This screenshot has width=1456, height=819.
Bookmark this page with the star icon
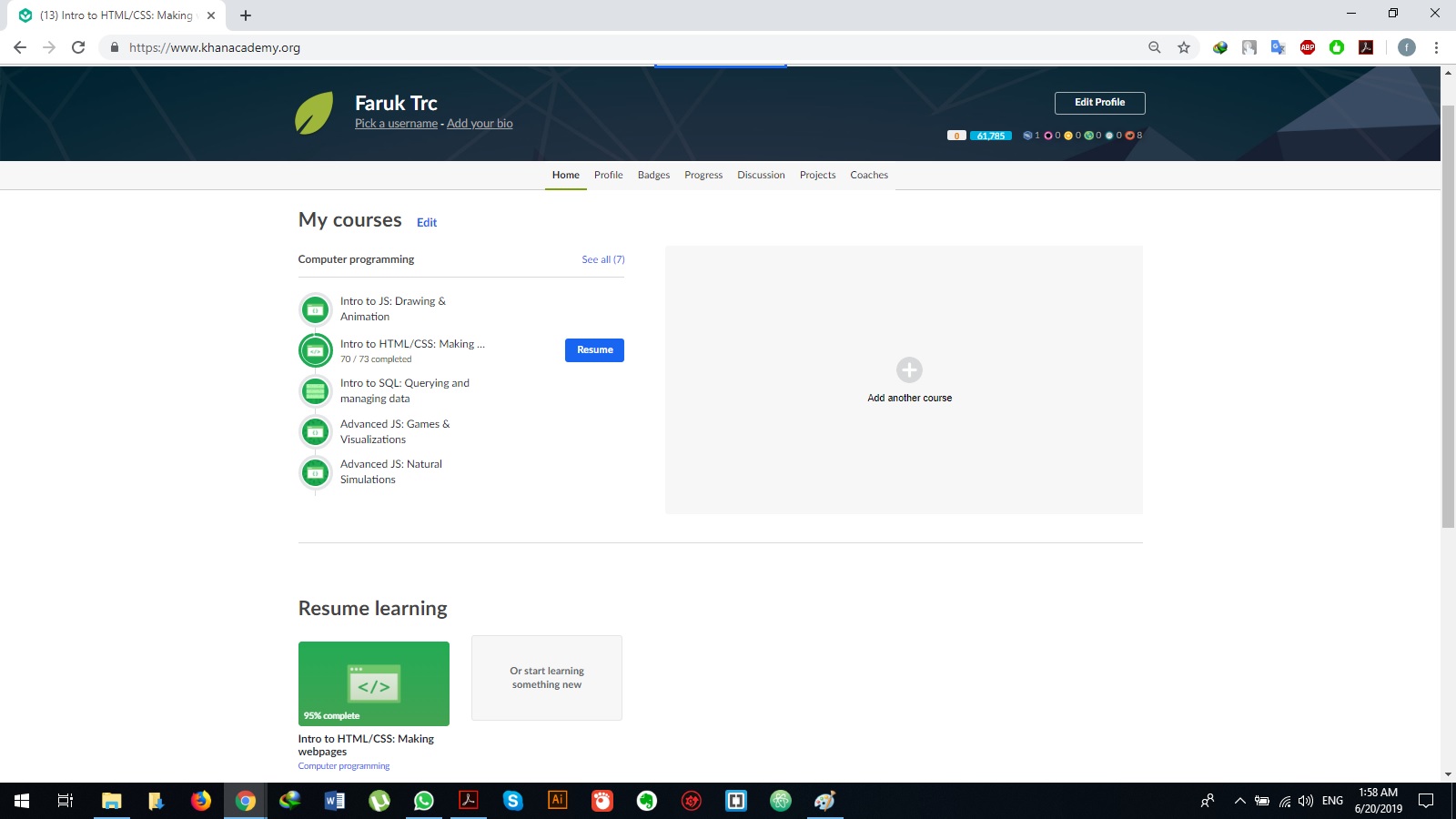click(x=1184, y=47)
